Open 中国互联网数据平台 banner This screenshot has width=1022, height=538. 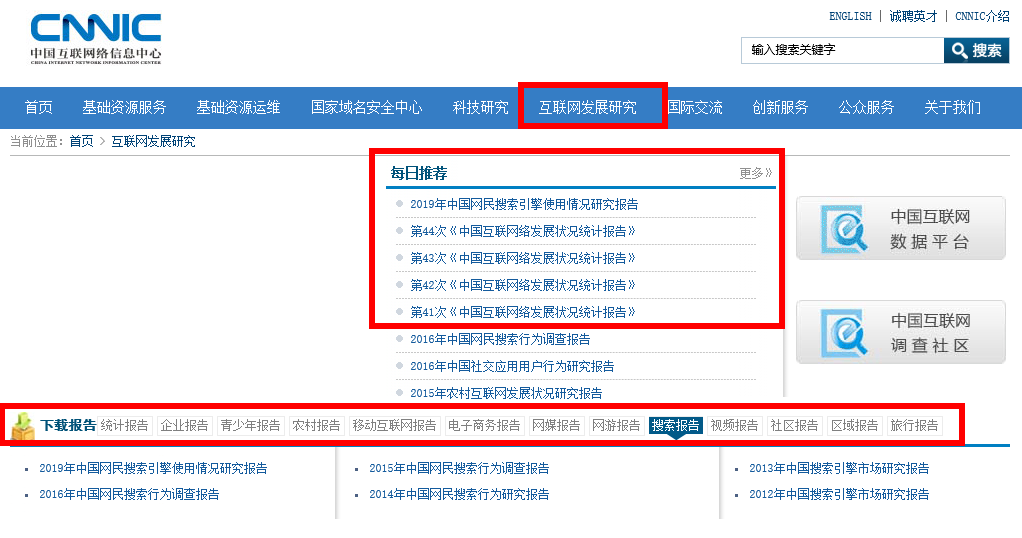[x=901, y=228]
